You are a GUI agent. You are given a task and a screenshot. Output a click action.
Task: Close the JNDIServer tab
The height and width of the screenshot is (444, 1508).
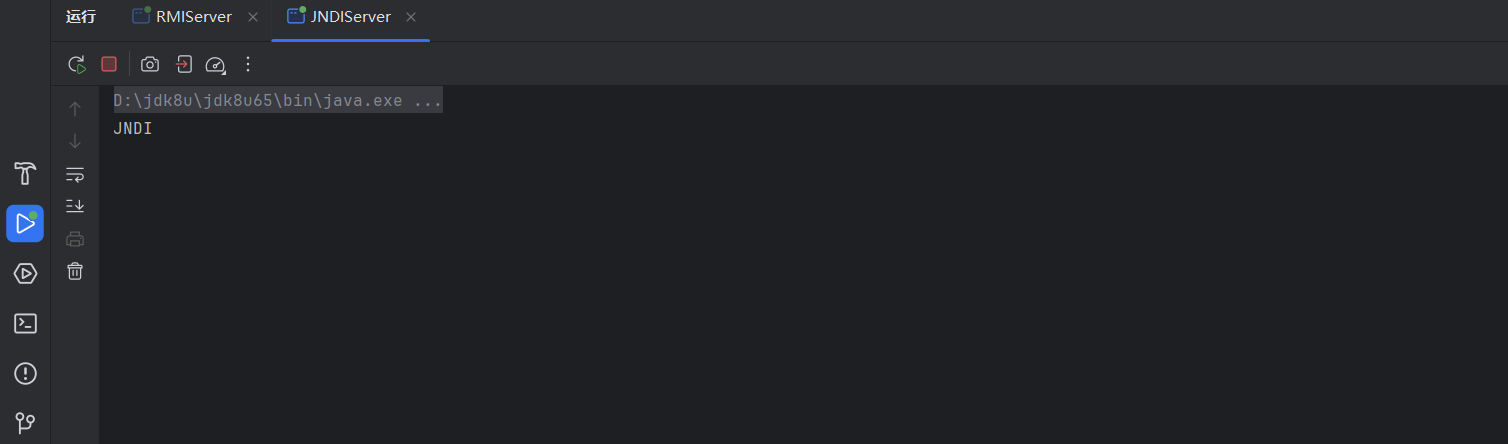pyautogui.click(x=411, y=17)
